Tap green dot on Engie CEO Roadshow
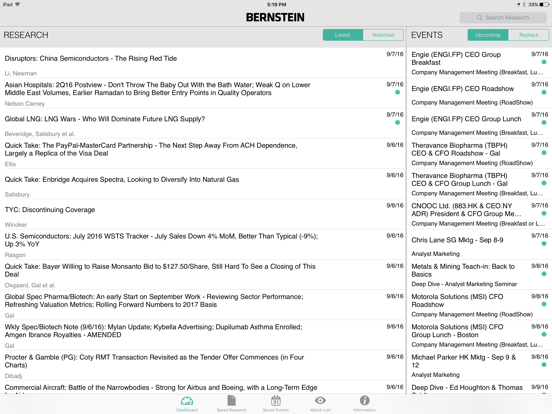The height and width of the screenshot is (414, 552). pyautogui.click(x=544, y=92)
